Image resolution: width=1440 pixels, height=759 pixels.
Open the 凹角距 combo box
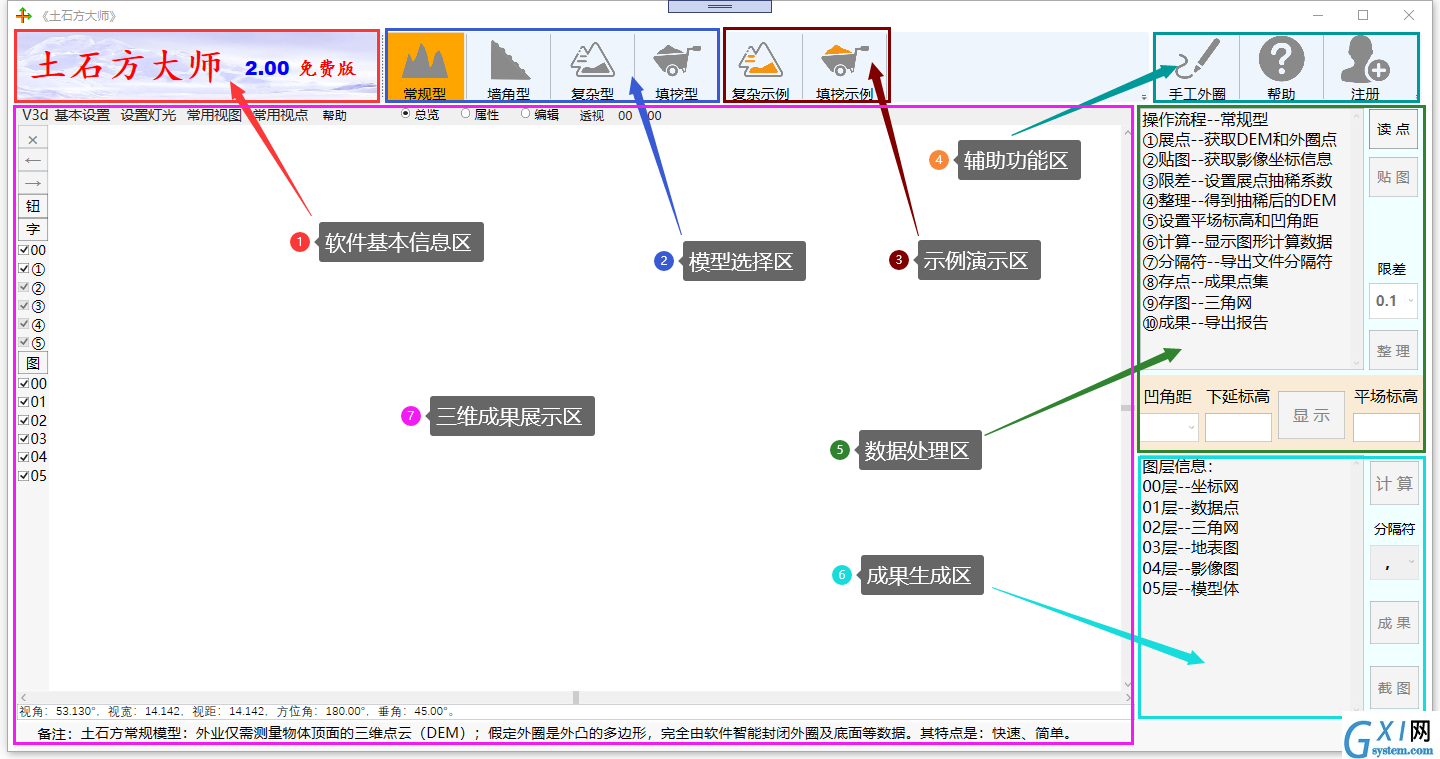click(1170, 426)
